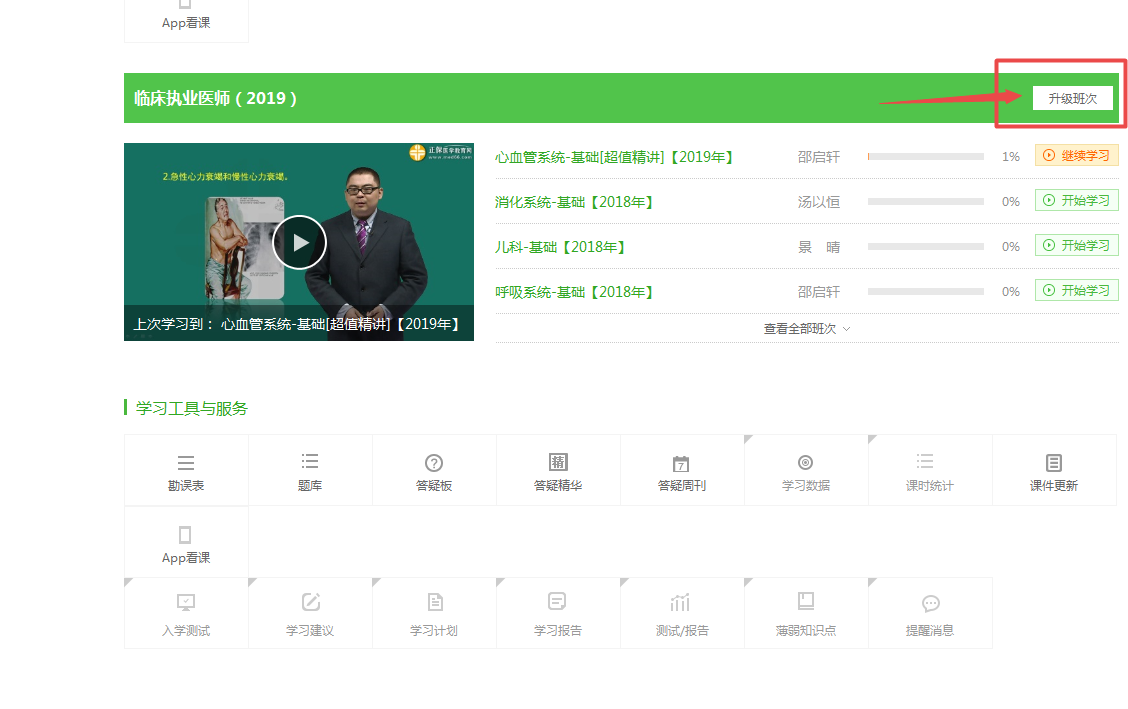This screenshot has width=1128, height=709.
Task: Click 继续学习 for 心血管系统 course
Action: click(1076, 156)
